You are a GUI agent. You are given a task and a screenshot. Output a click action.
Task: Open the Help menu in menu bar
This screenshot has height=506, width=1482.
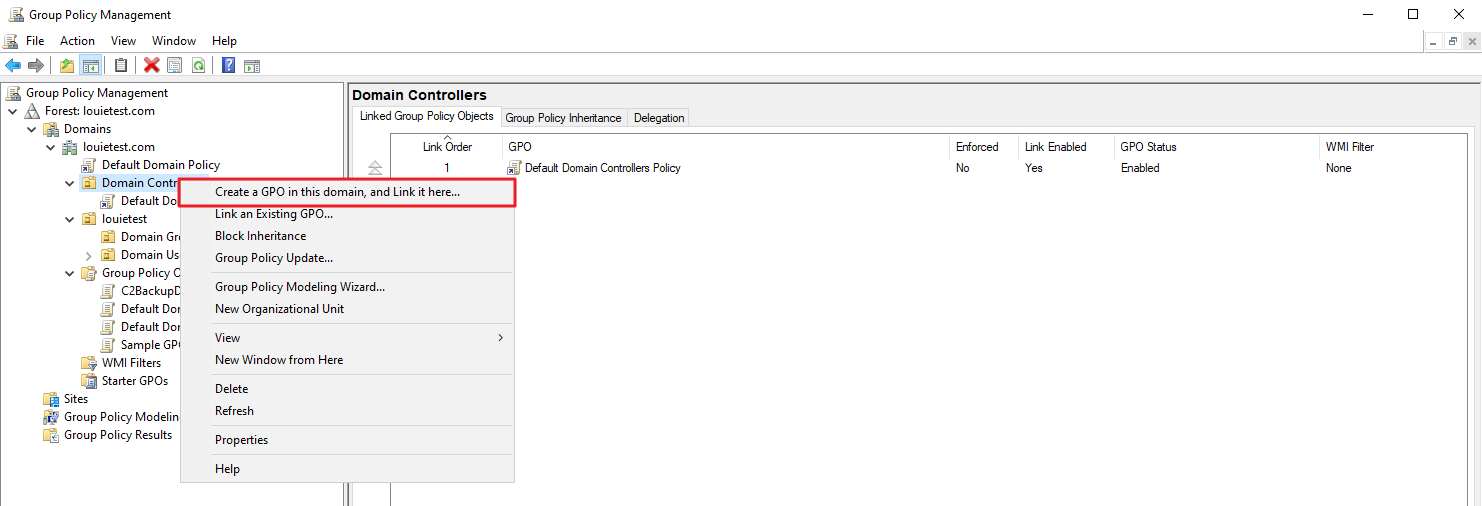tap(225, 41)
